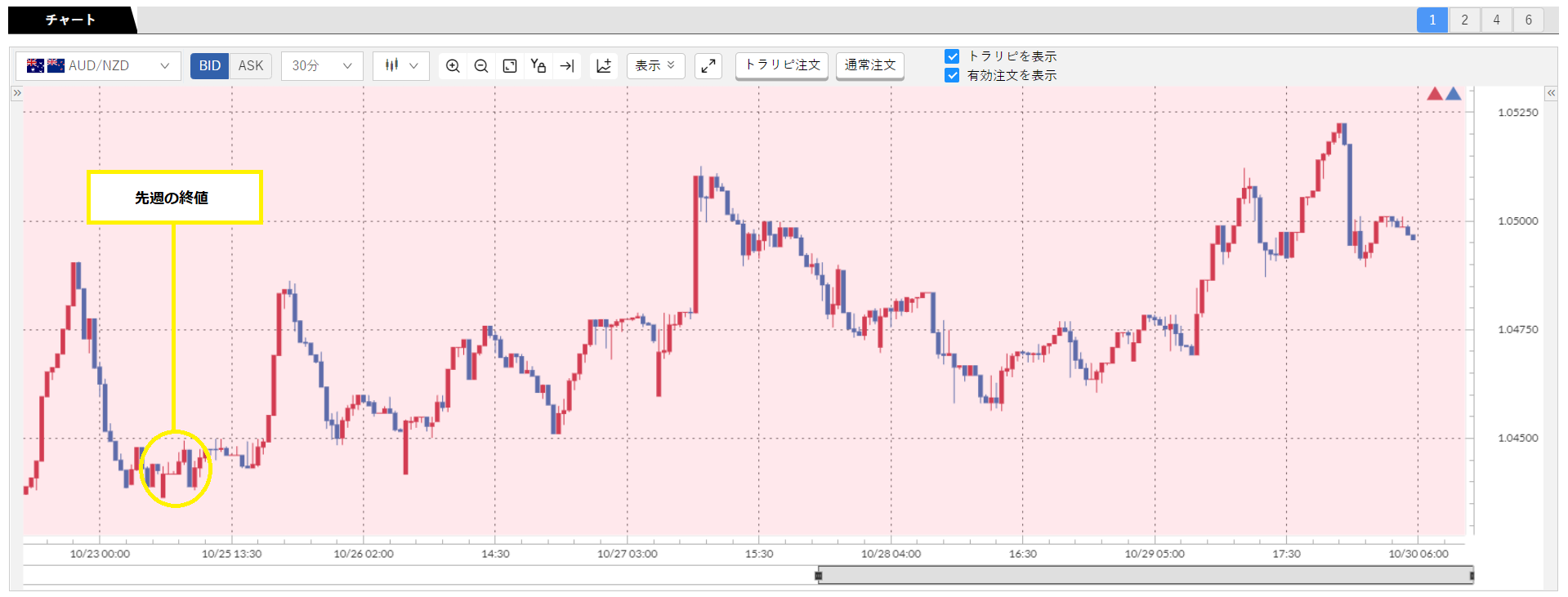This screenshot has width=1568, height=597.
Task: Click the 通常注文 button
Action: (870, 65)
